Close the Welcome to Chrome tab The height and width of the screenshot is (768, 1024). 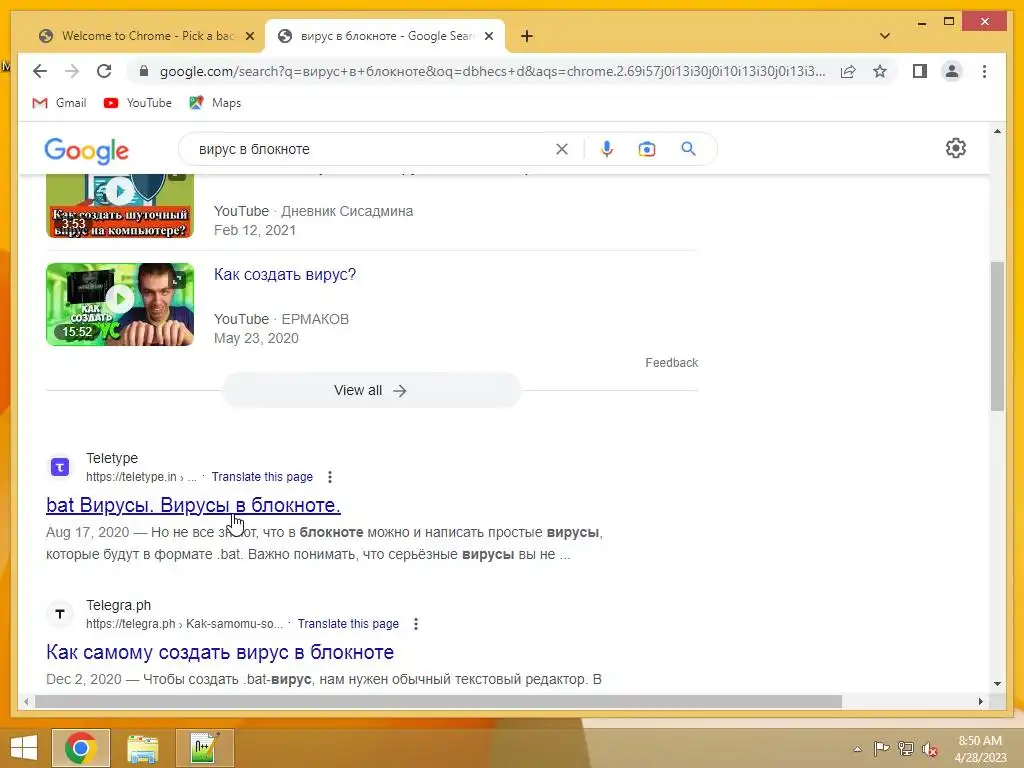pyautogui.click(x=249, y=36)
